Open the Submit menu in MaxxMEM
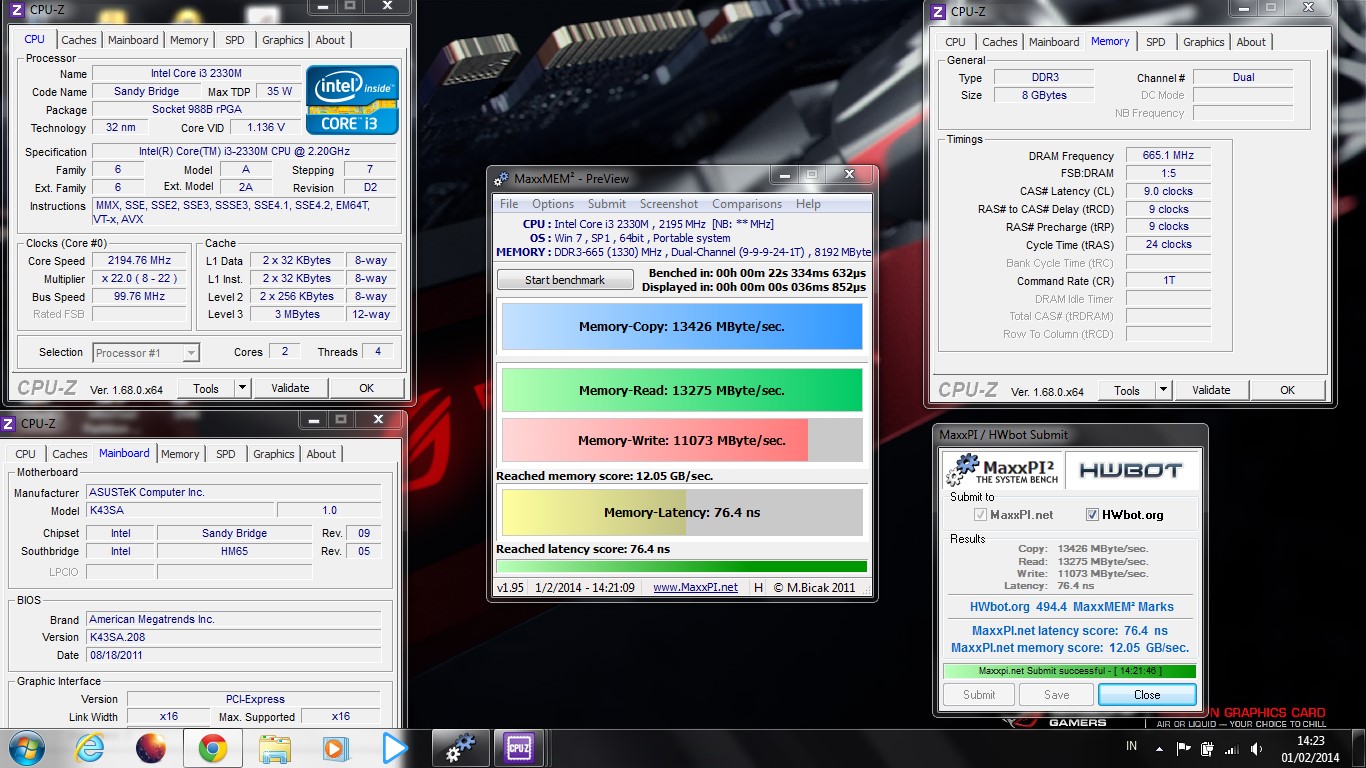1366x768 pixels. tap(607, 204)
